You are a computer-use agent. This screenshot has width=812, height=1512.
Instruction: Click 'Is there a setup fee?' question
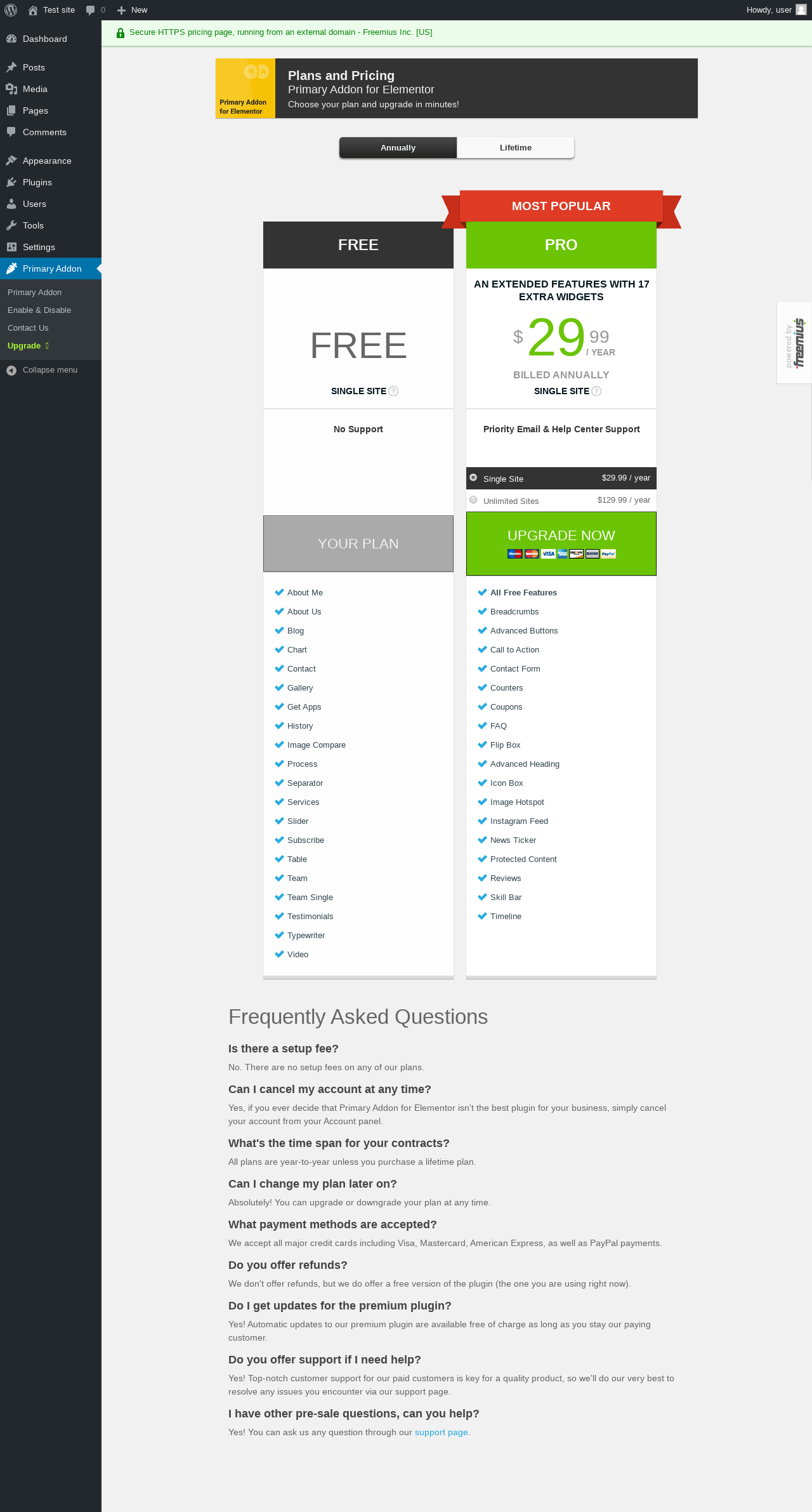[284, 1049]
